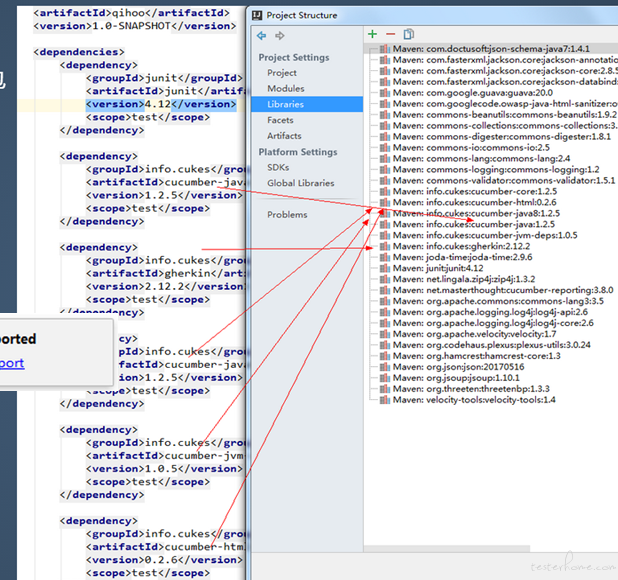Select Maven: commons-validator:1.5.1 library
This screenshot has width=618, height=580.
coord(504,181)
